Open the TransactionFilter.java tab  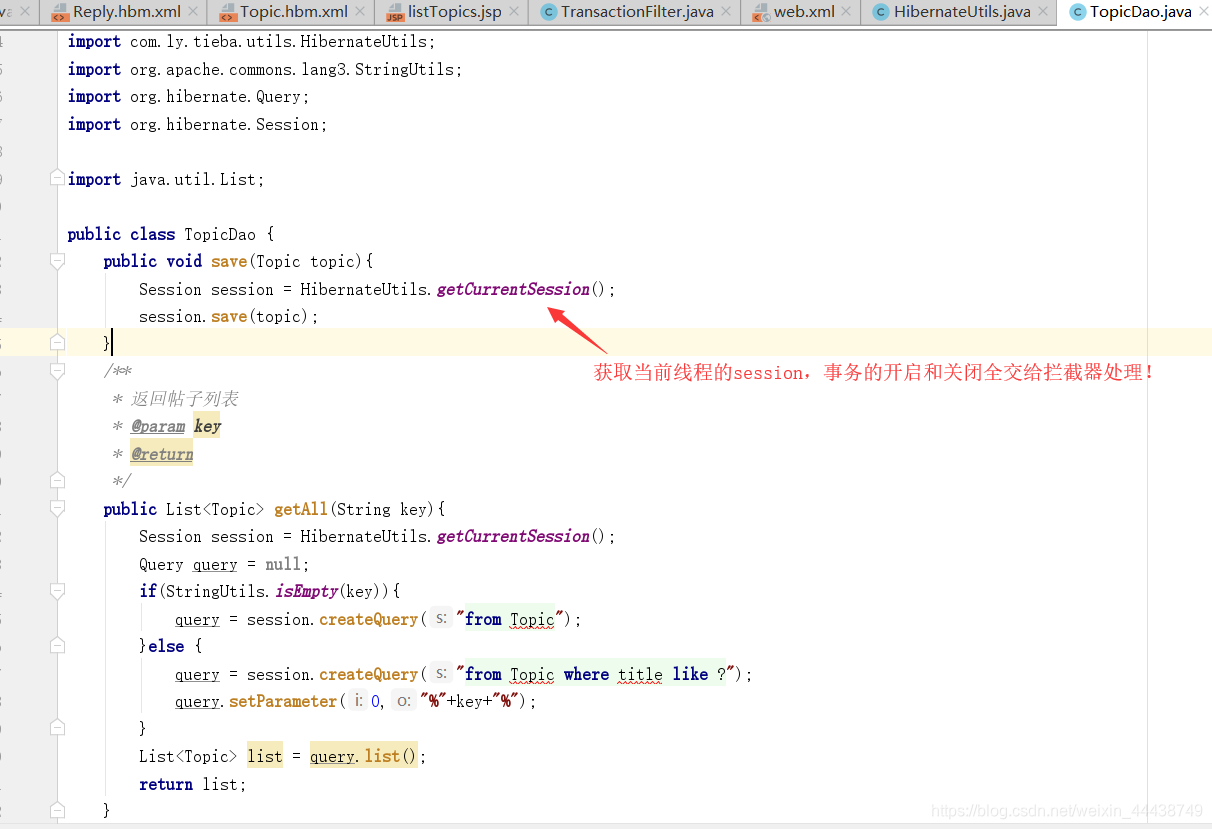[x=635, y=13]
